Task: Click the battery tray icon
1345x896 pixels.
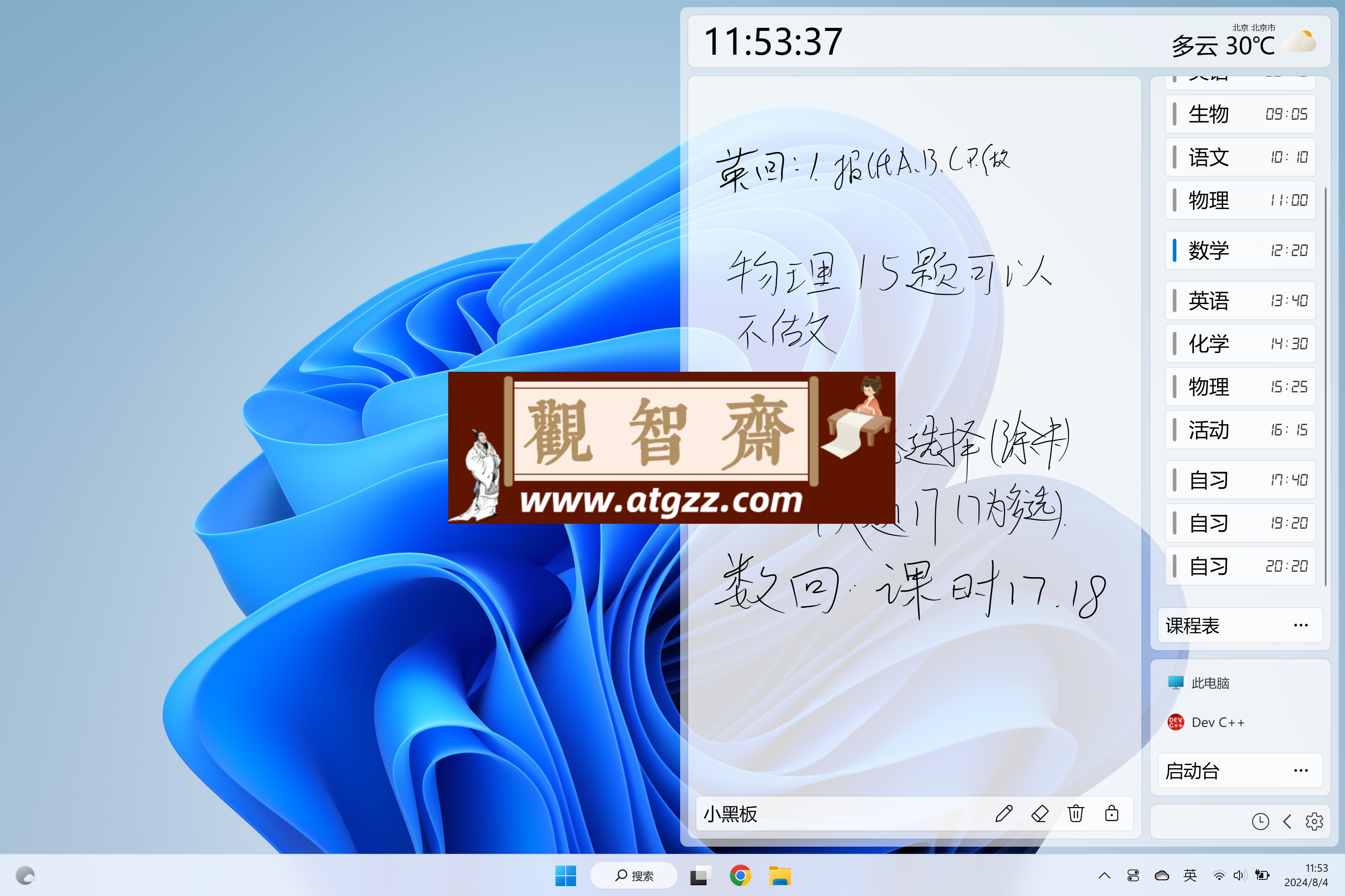Action: [1262, 875]
